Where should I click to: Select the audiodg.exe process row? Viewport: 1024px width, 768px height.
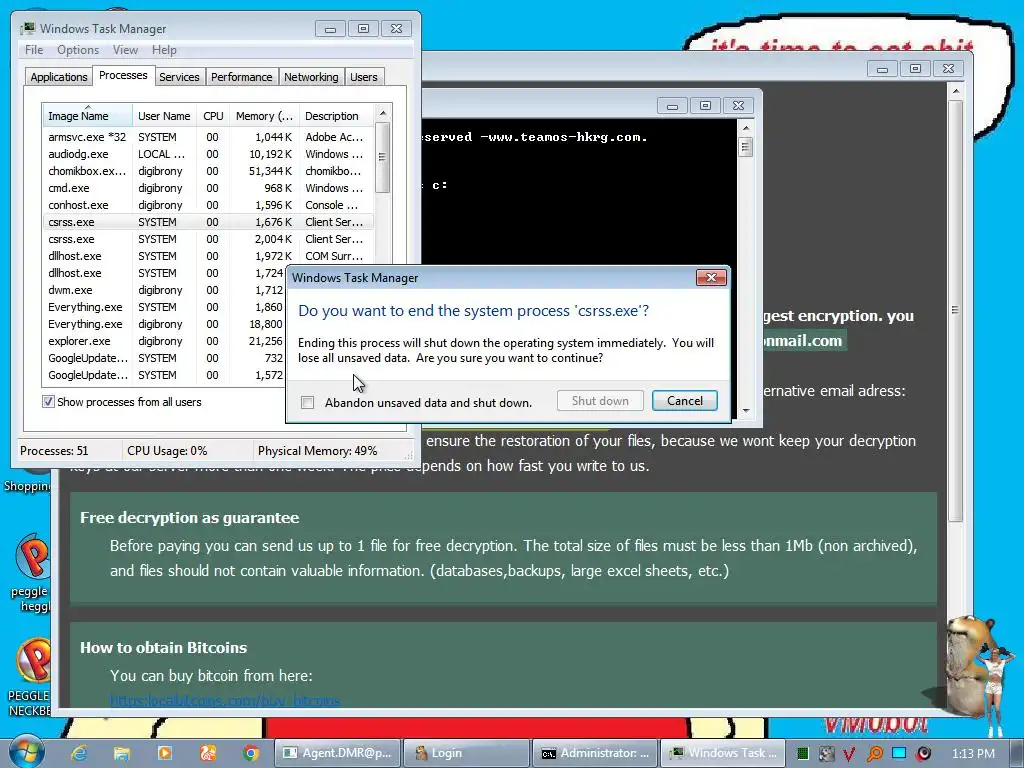pyautogui.click(x=208, y=154)
